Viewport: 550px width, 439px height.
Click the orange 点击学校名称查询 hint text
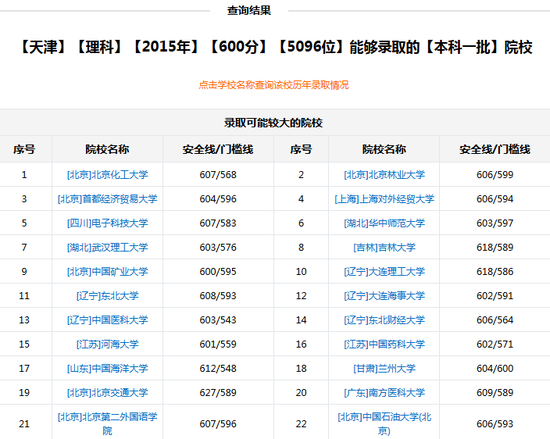point(274,85)
